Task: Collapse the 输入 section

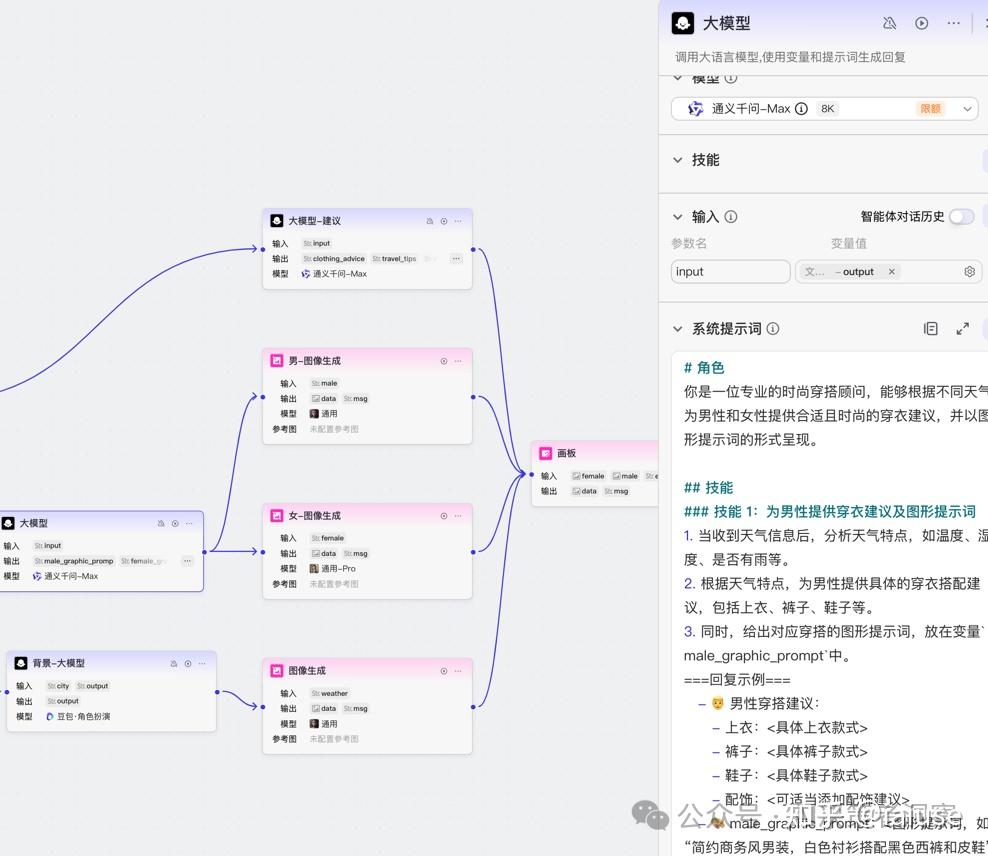Action: (678, 217)
